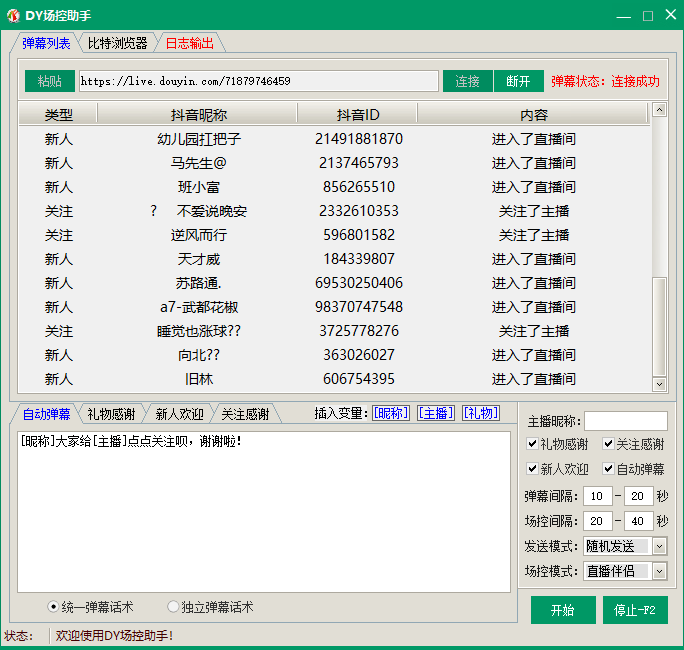The height and width of the screenshot is (650, 684).
Task: Click the 弹幕间隔 minimum field showing 10
Action: tap(598, 496)
